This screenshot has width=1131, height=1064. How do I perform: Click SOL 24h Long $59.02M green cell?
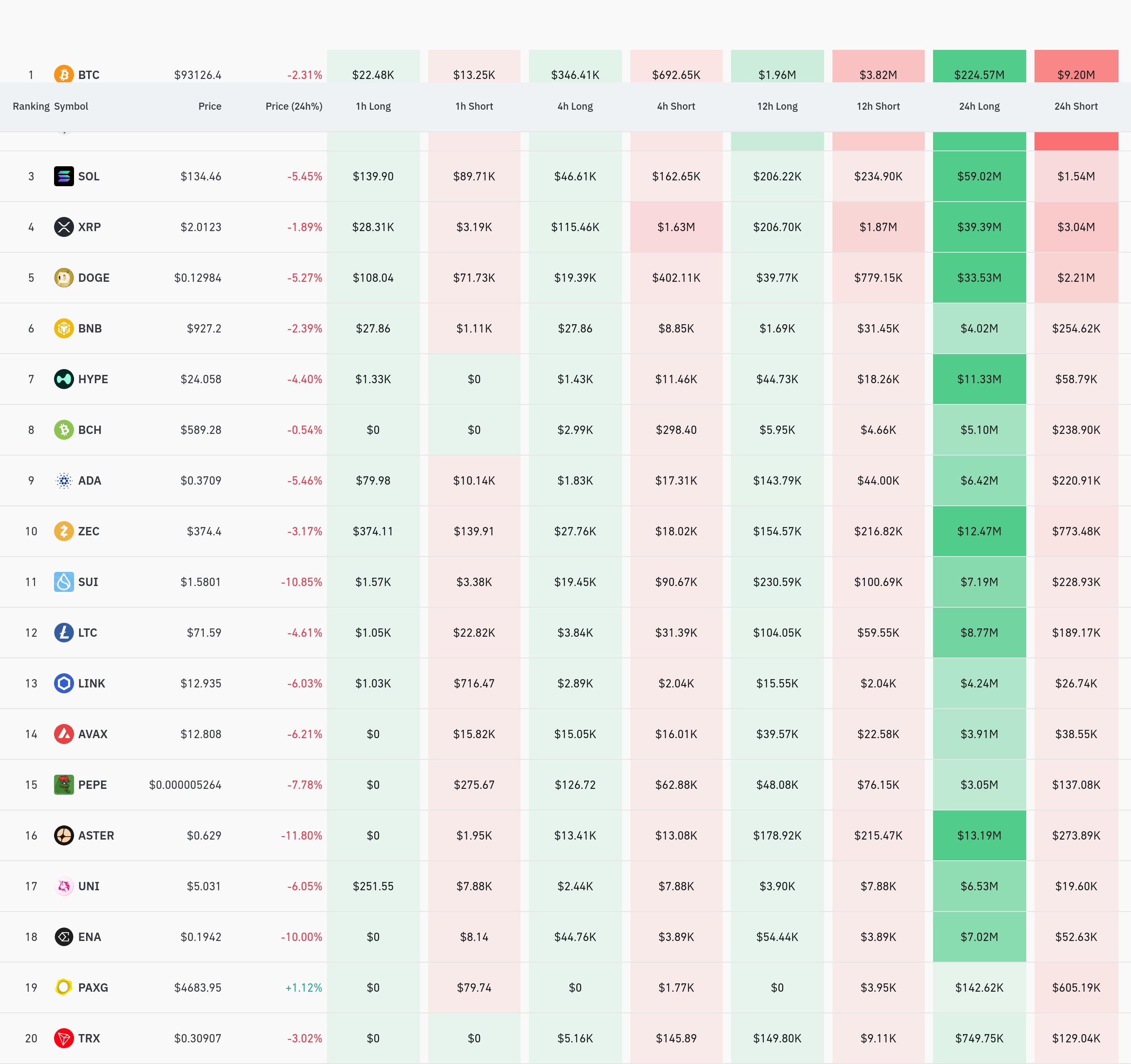click(x=979, y=176)
